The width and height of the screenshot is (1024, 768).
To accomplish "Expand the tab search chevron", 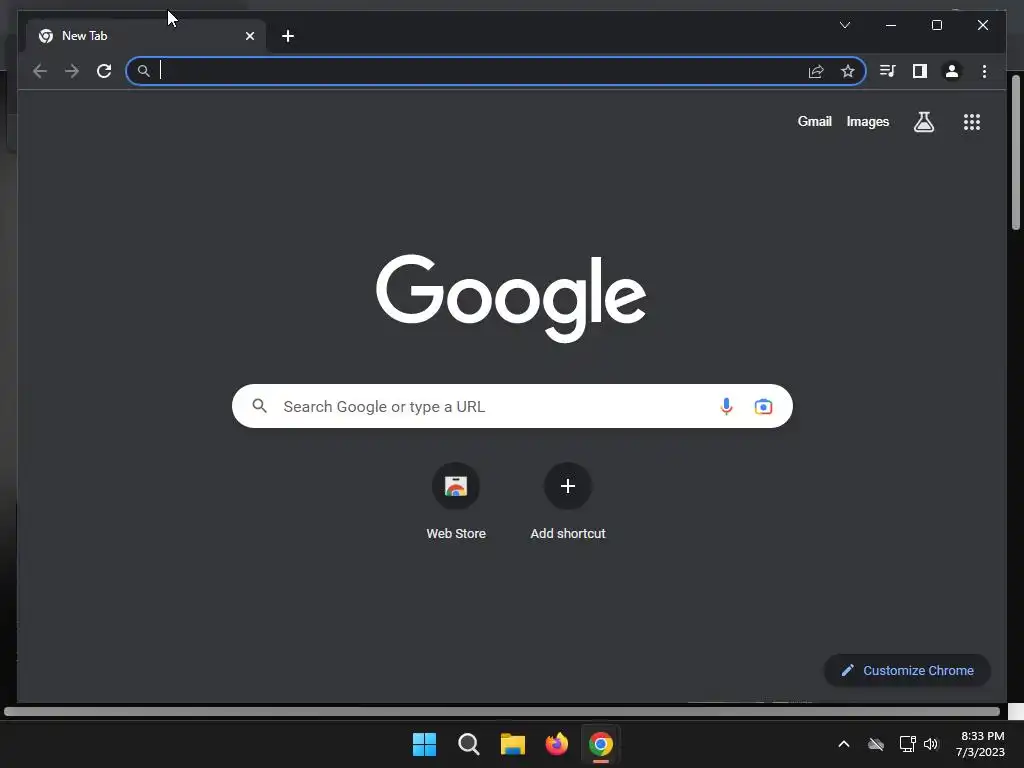I will pyautogui.click(x=844, y=25).
